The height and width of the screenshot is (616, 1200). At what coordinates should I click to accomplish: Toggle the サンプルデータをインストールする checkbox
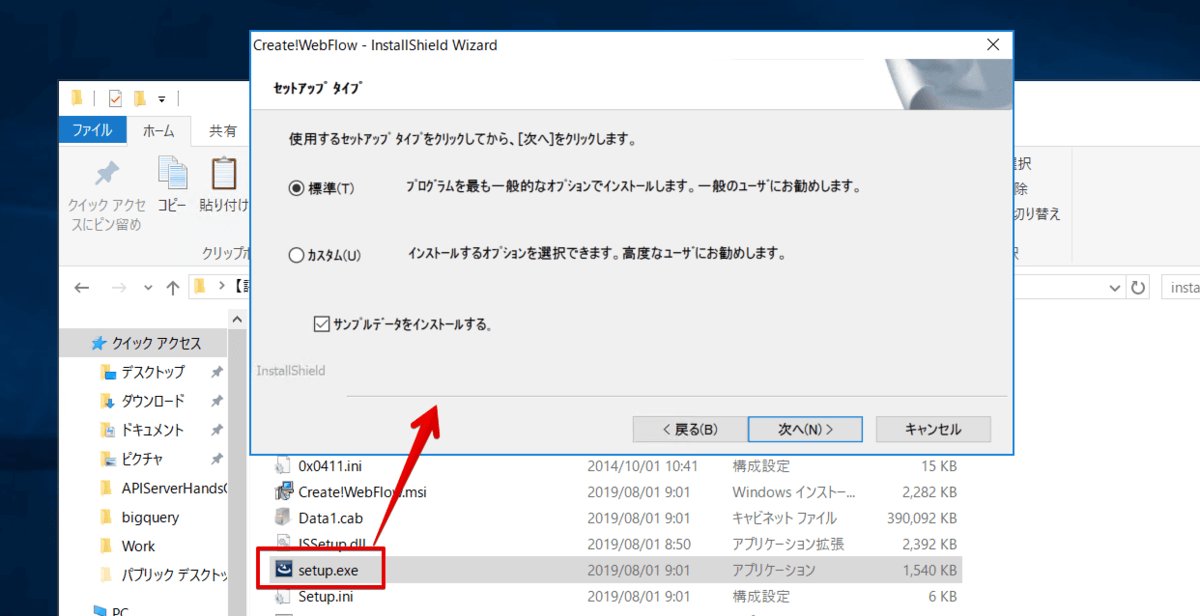(321, 324)
